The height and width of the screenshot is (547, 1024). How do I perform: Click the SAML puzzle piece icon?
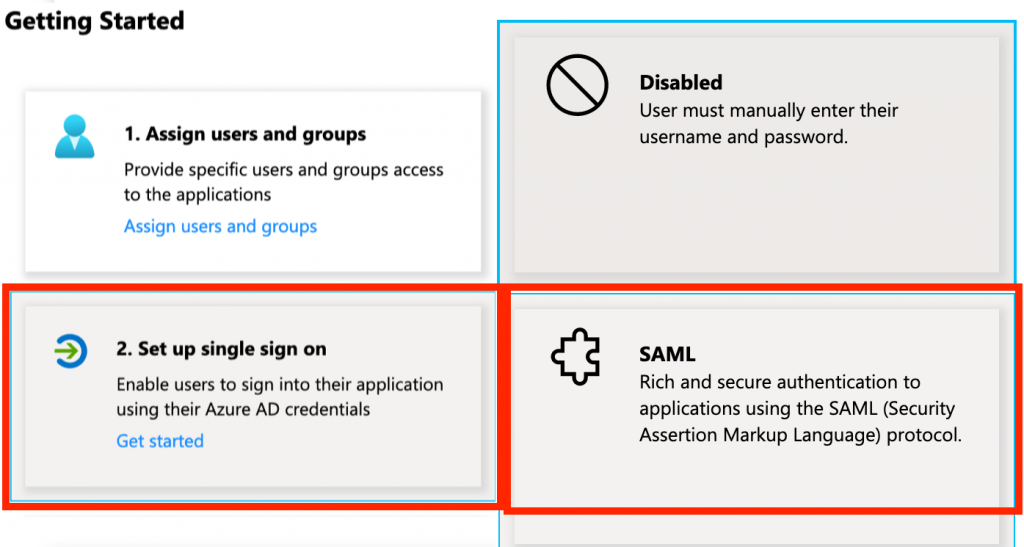(x=575, y=356)
